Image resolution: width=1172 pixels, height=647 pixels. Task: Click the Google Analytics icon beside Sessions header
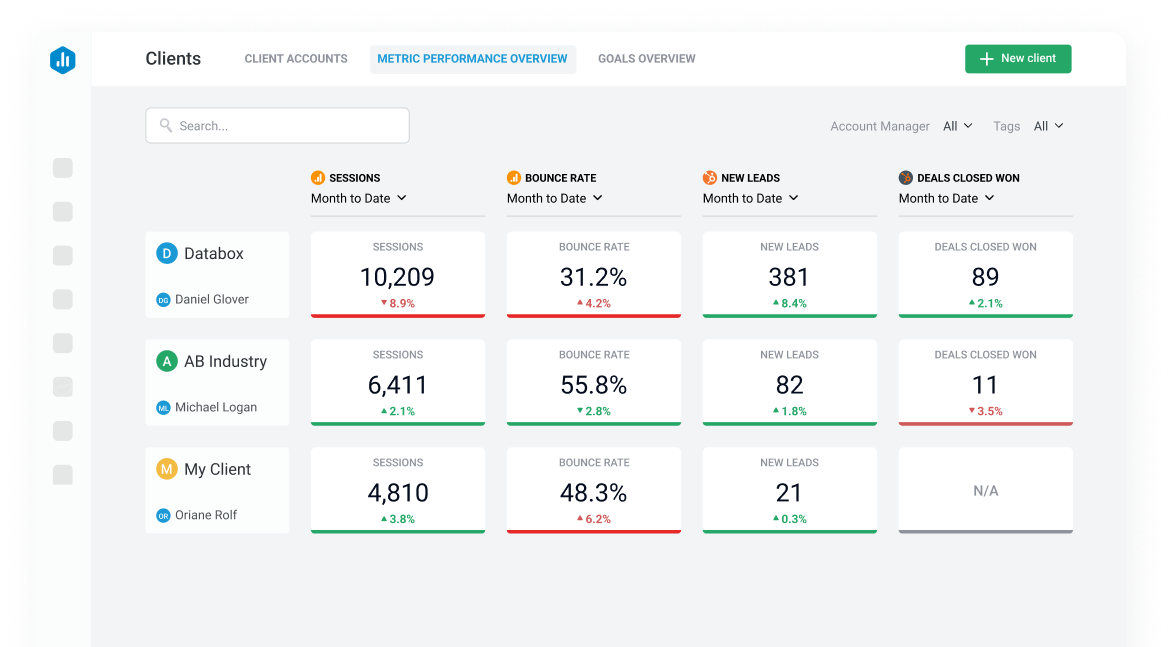click(x=318, y=178)
